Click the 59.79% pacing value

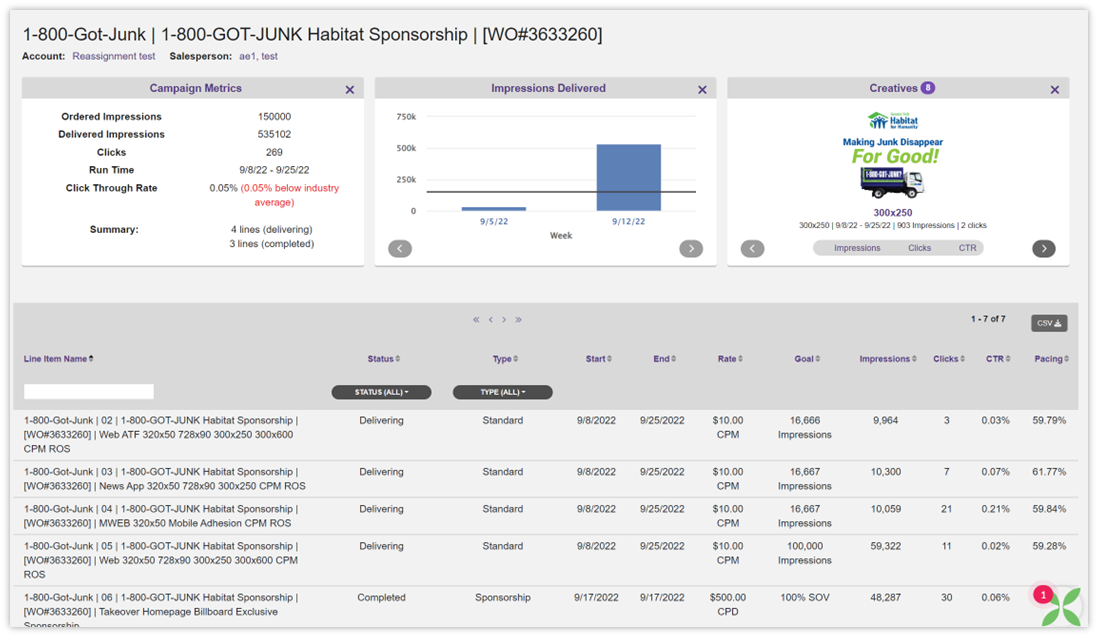(x=1049, y=421)
